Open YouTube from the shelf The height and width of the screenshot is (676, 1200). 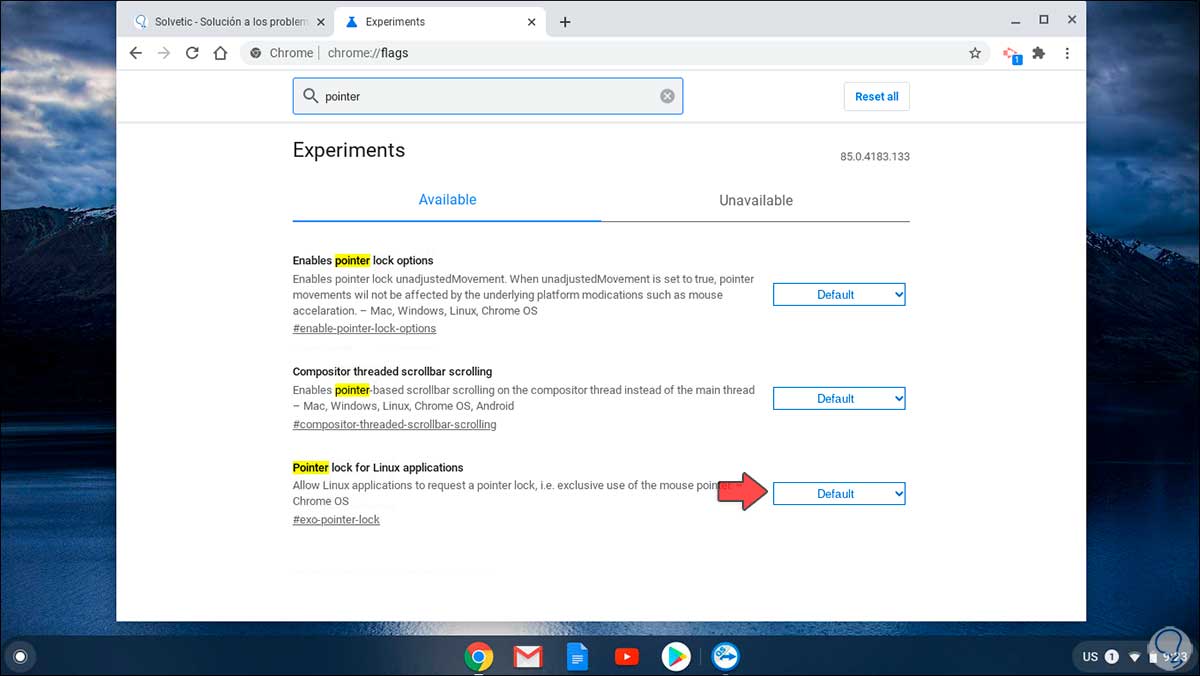(627, 656)
